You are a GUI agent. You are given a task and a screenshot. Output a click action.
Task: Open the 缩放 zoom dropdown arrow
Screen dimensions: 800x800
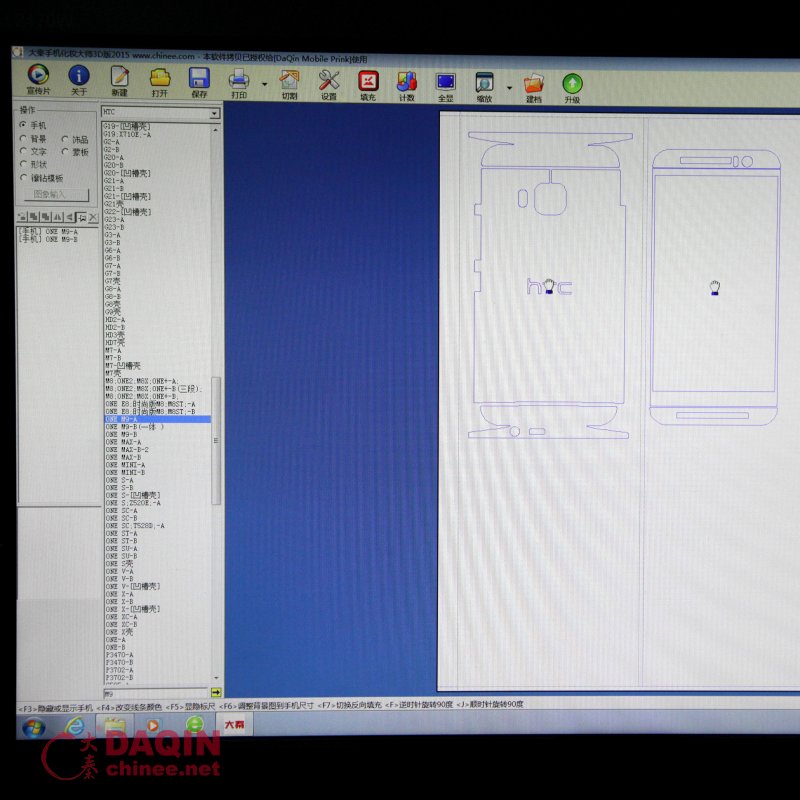pos(509,88)
